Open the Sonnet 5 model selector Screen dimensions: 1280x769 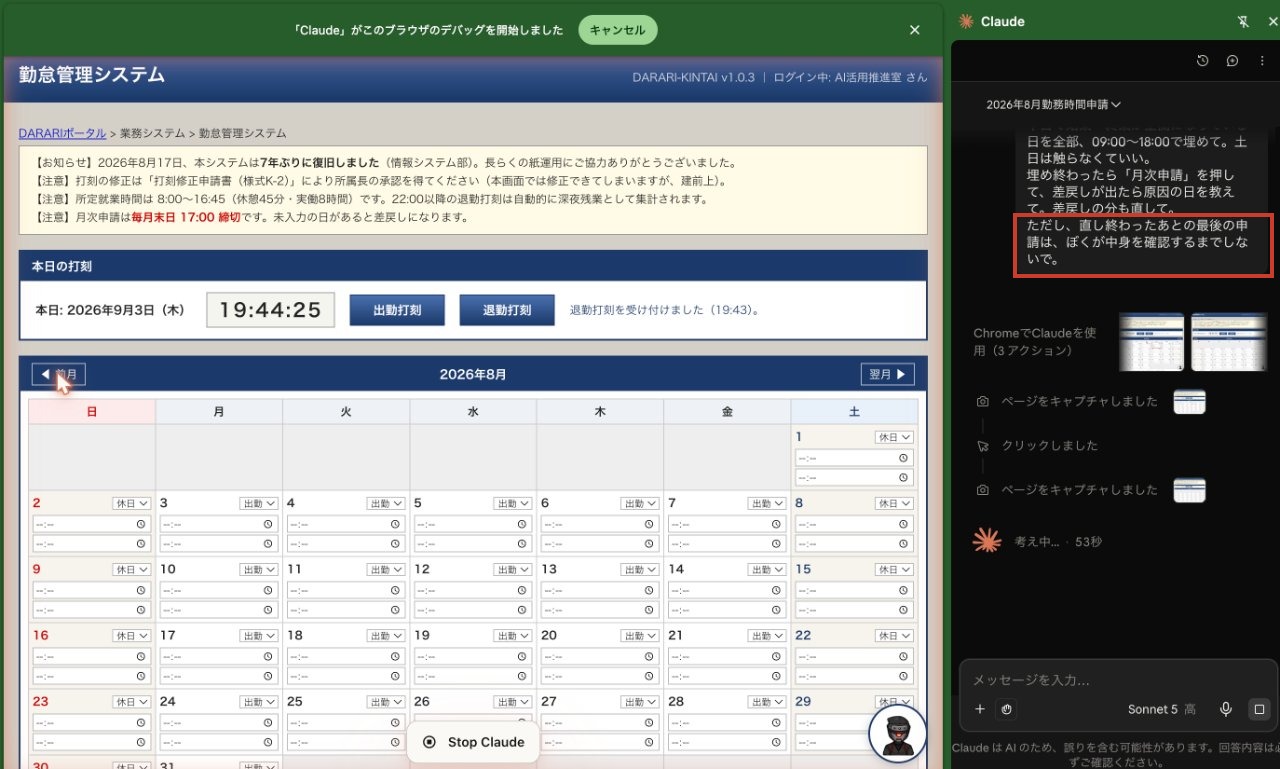point(1161,709)
